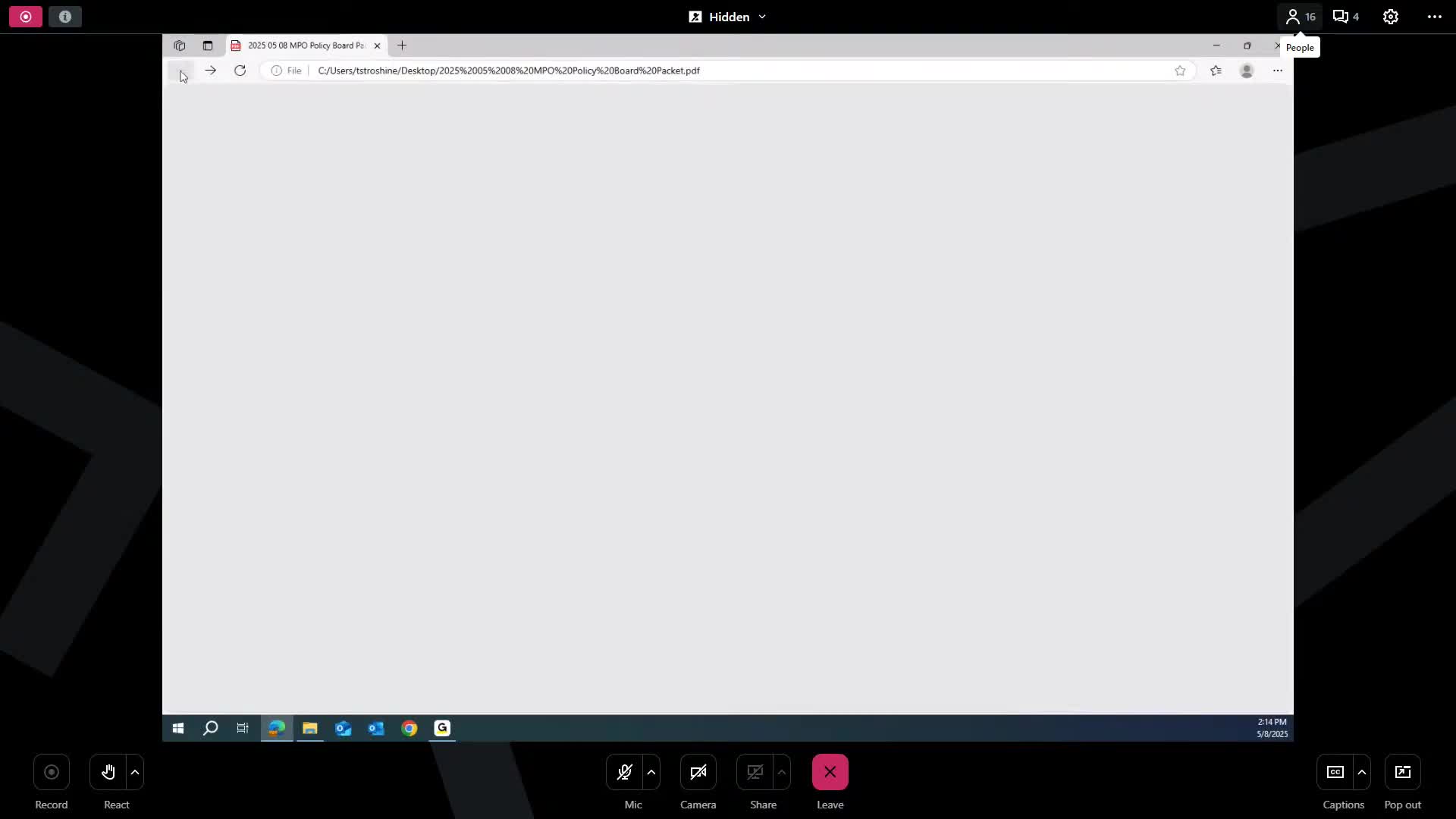Turn on the Camera
Screen dimensions: 1456x819
coord(698,773)
